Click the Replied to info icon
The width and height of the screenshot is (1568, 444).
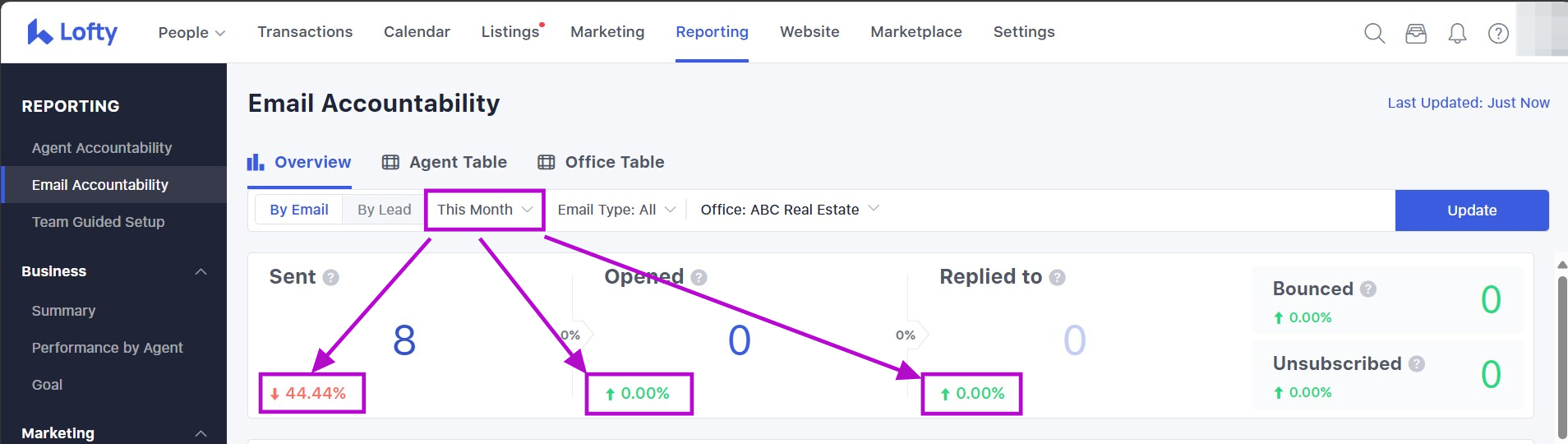[1058, 278]
